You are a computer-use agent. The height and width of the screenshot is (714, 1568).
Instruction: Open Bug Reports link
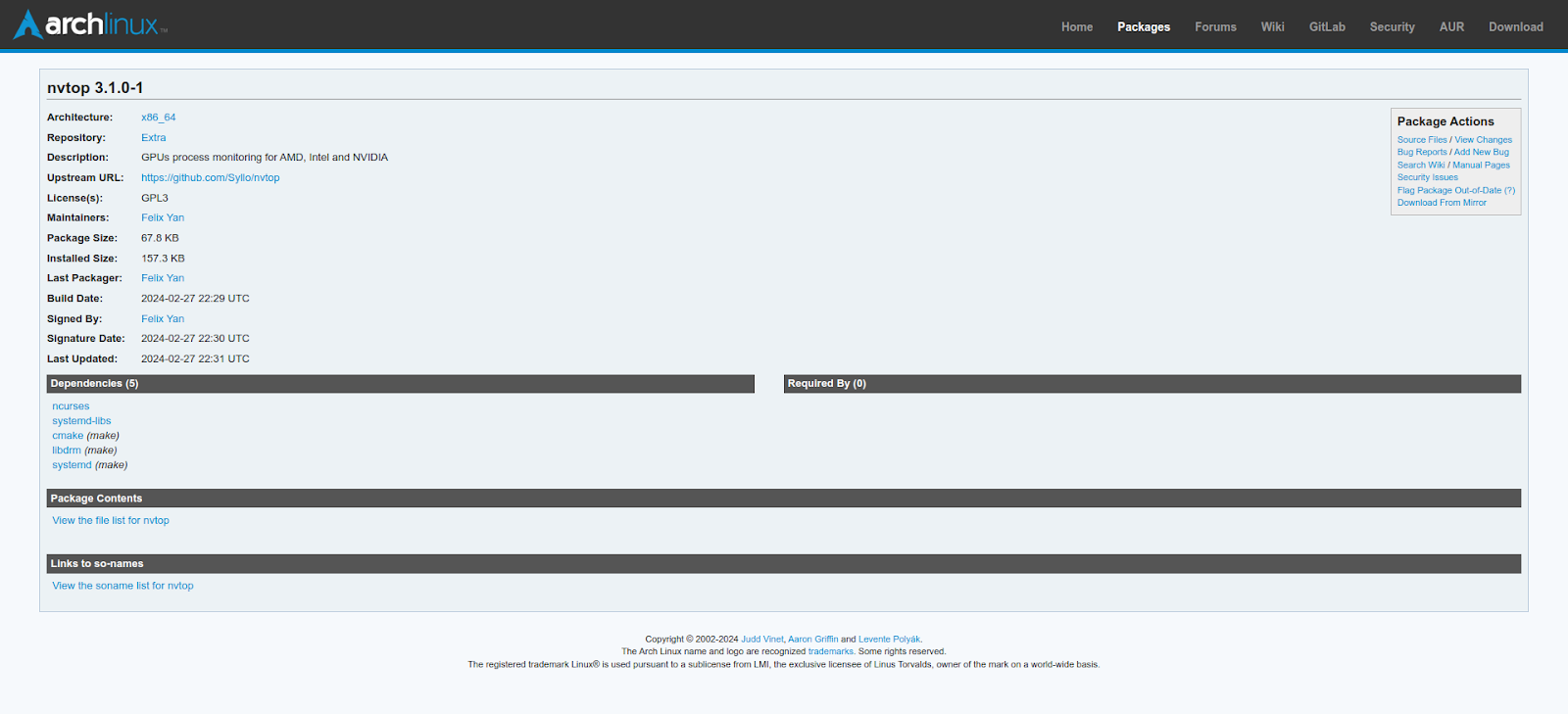coord(1422,153)
